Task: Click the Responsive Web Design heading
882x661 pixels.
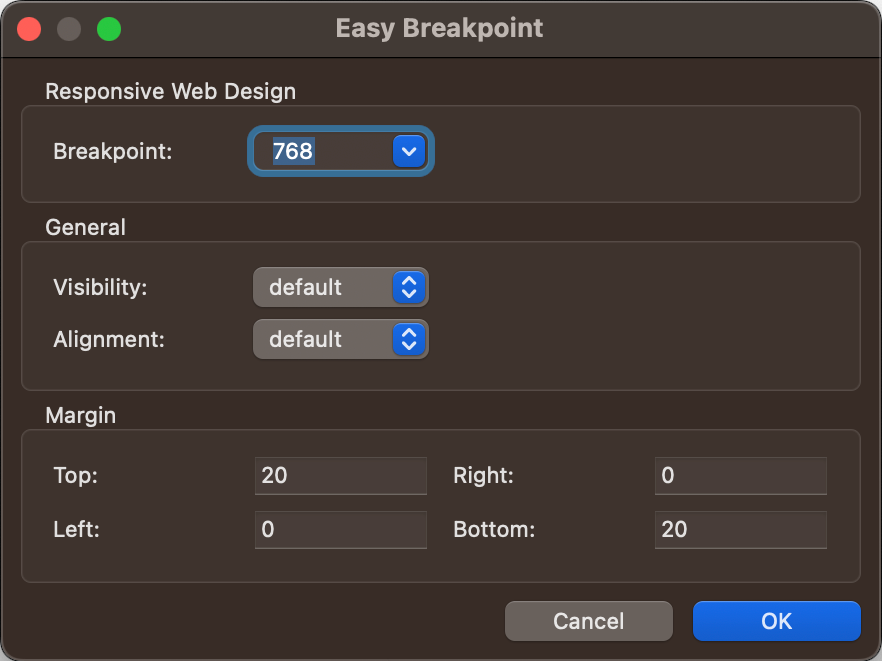Action: 170,92
